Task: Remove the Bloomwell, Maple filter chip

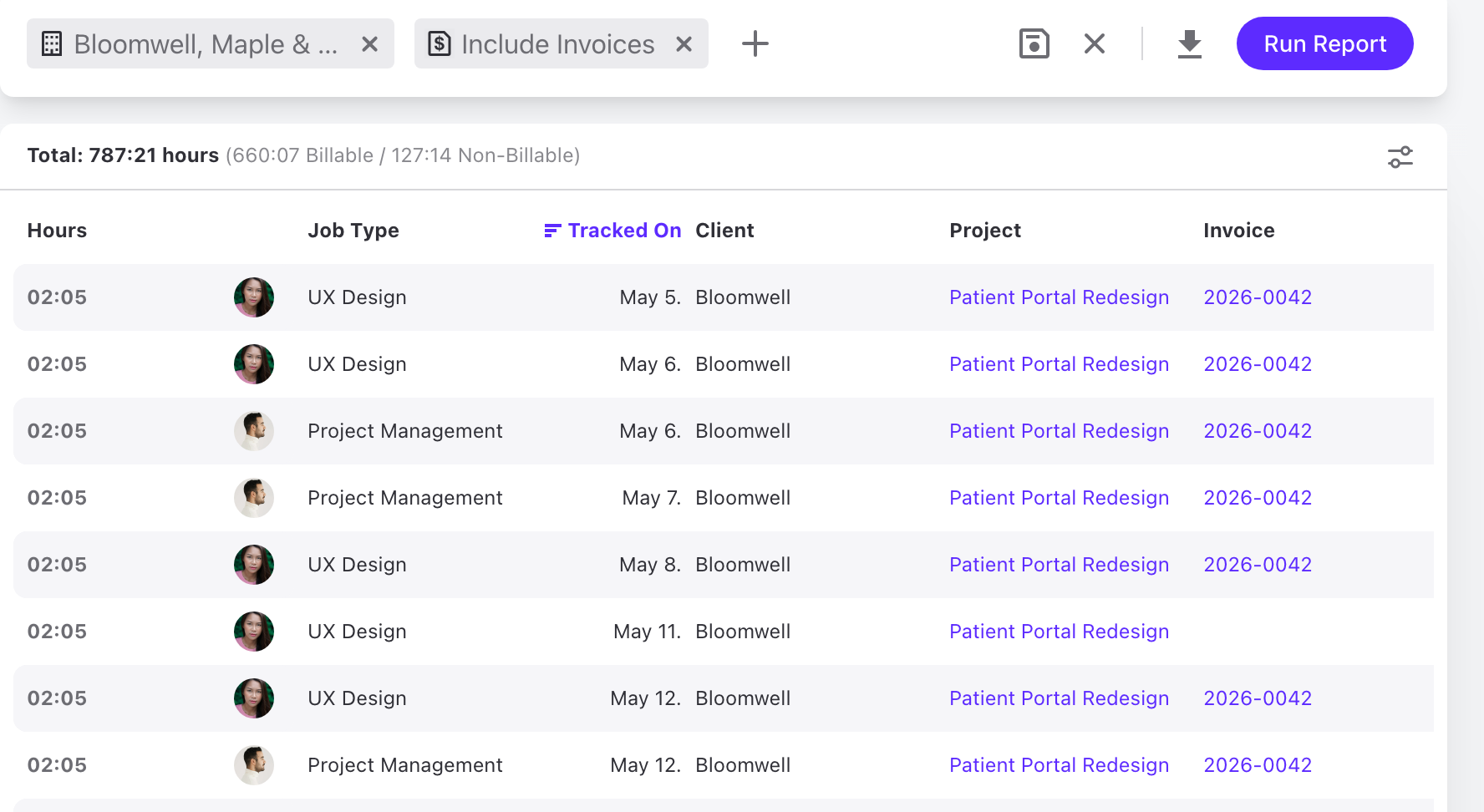Action: tap(370, 44)
